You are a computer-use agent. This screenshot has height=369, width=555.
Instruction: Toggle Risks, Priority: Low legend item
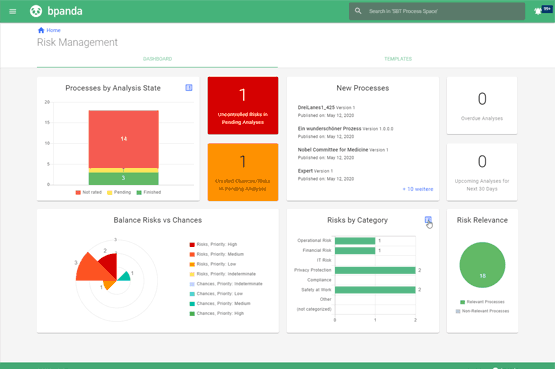pyautogui.click(x=213, y=264)
